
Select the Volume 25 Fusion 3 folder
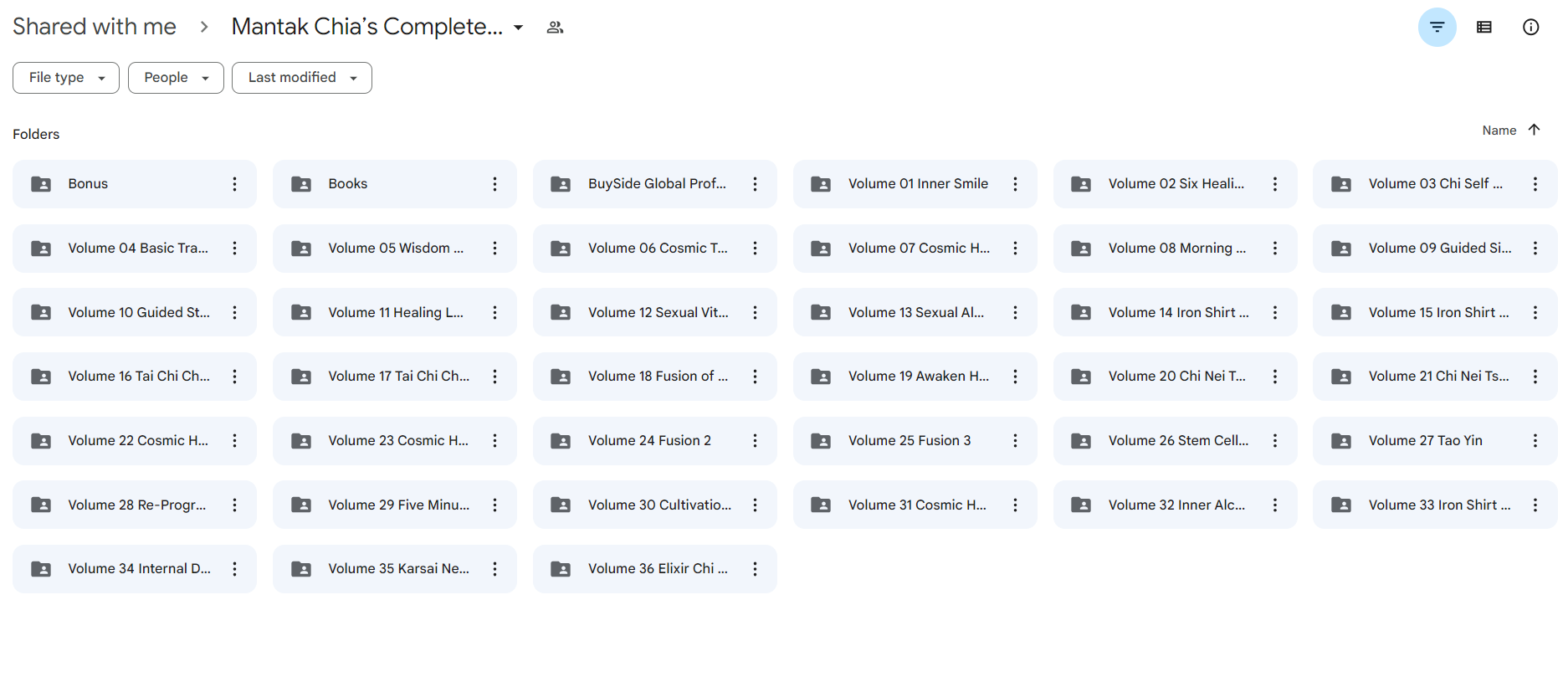point(915,441)
